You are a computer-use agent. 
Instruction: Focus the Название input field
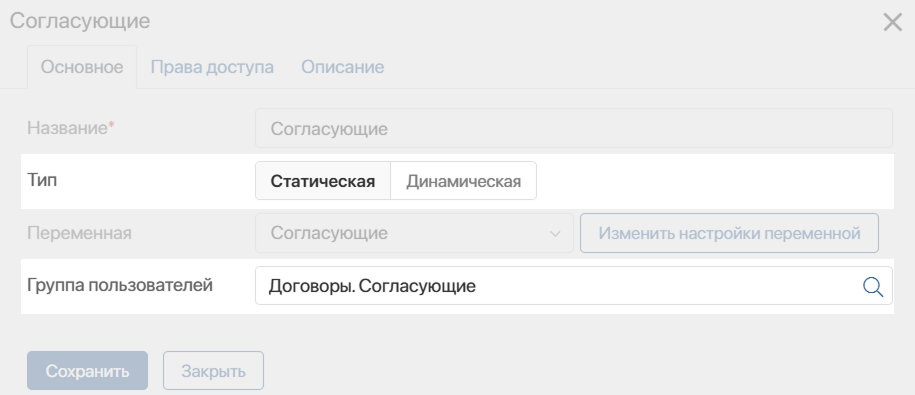574,128
